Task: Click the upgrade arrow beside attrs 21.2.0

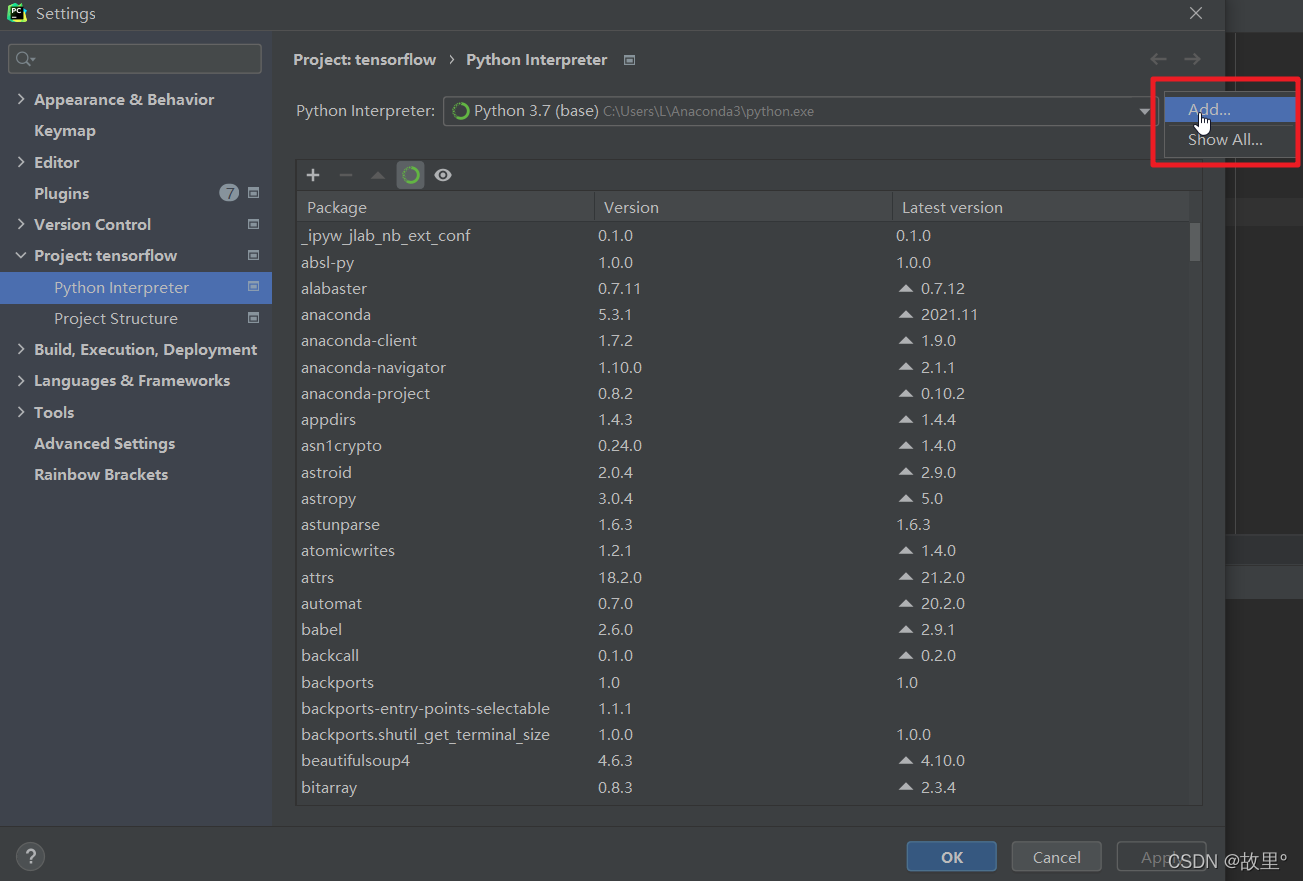Action: coord(906,577)
